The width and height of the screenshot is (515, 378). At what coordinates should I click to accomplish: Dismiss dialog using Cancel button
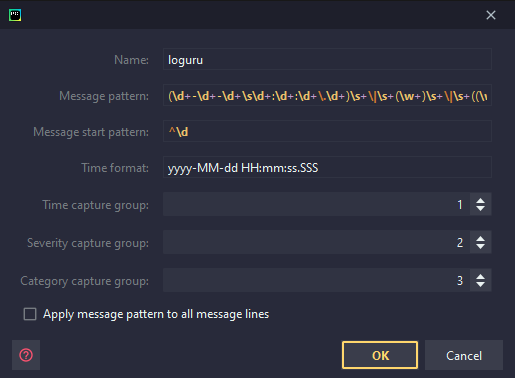[464, 355]
